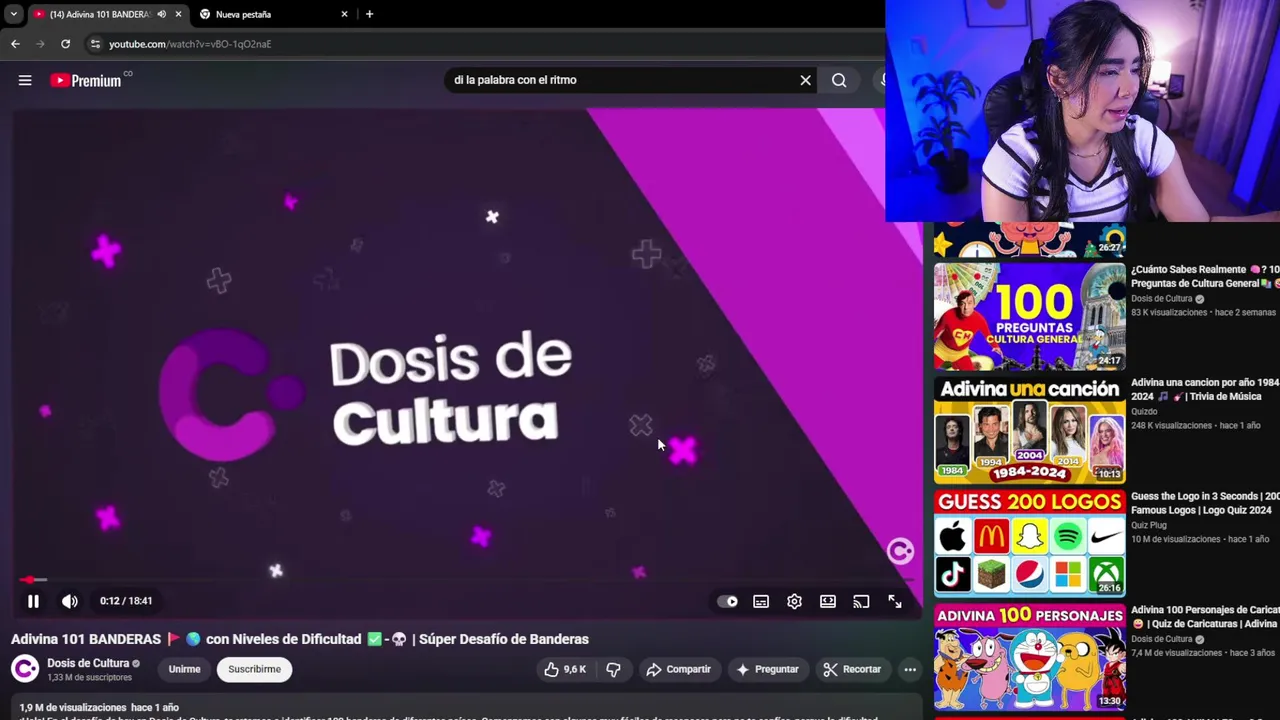Switch to theater mode
1280x720 pixels.
click(x=828, y=601)
